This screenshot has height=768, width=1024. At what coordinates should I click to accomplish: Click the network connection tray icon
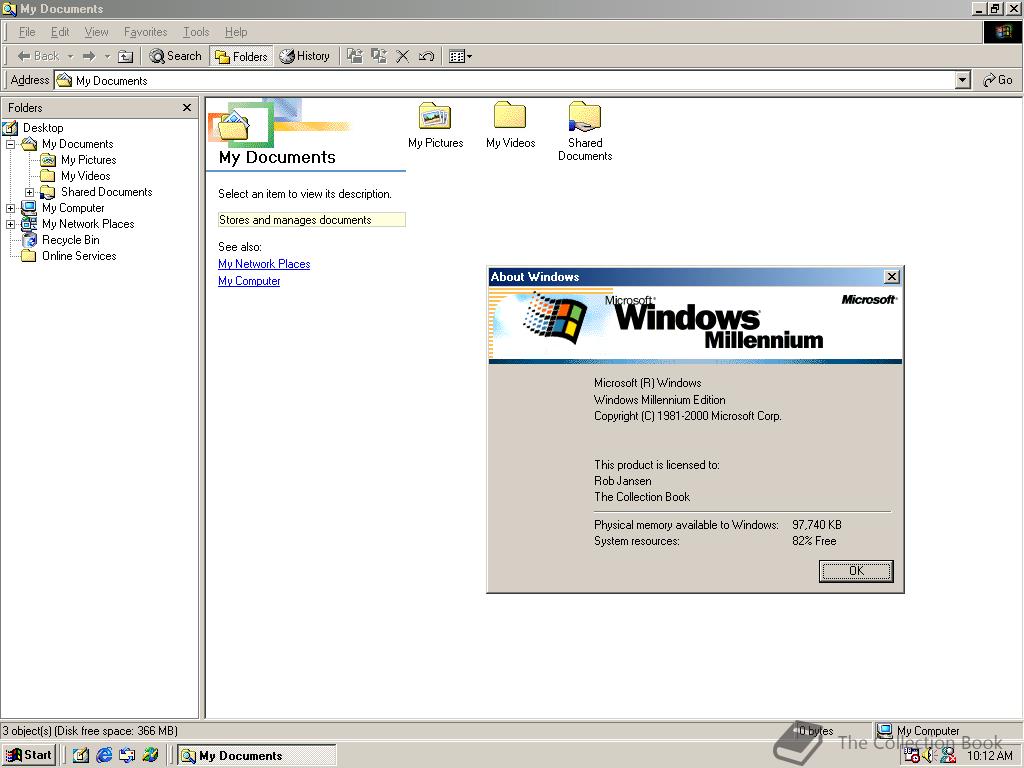[948, 756]
